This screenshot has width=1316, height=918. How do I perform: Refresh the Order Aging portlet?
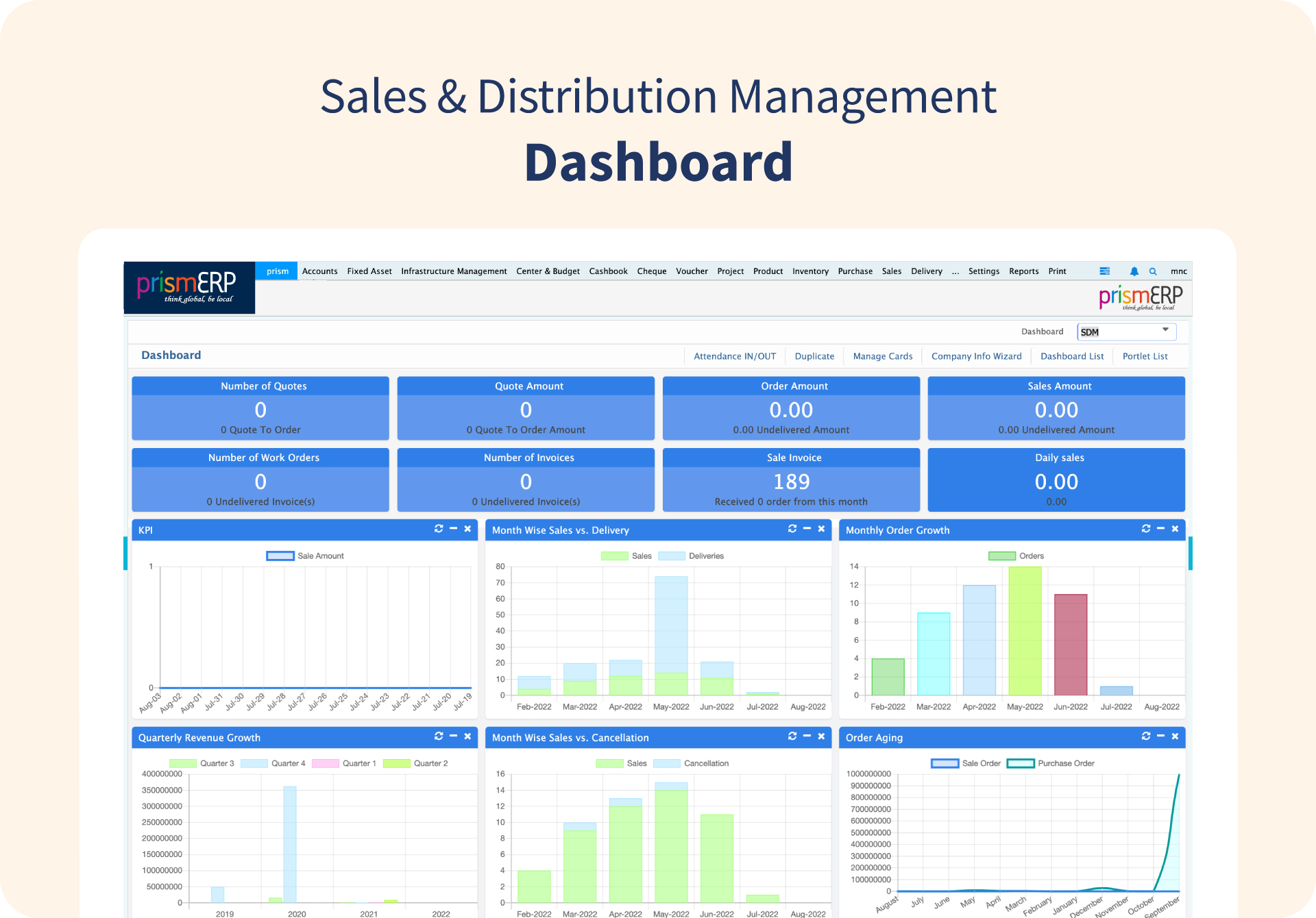pos(1146,736)
